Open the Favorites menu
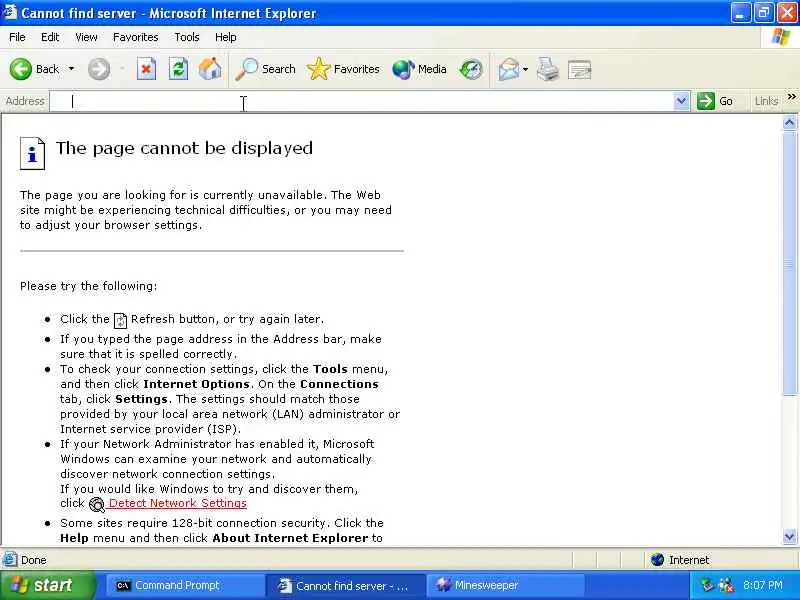This screenshot has width=800, height=600. pos(136,37)
